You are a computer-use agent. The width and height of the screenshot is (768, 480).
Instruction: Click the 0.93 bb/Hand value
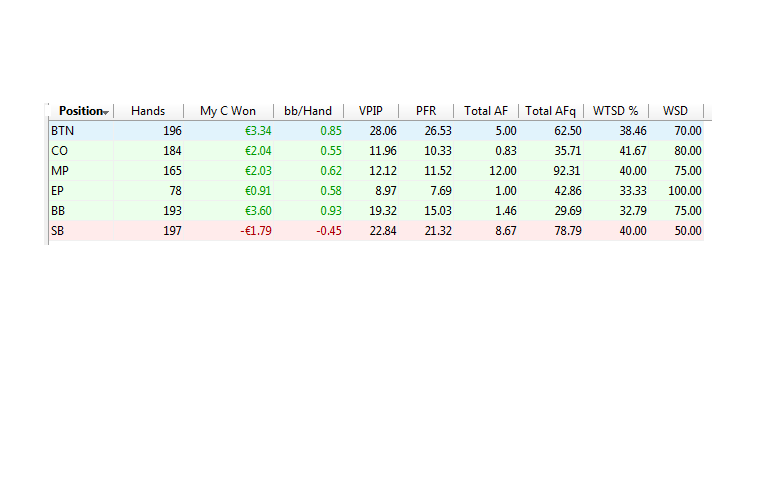tap(331, 211)
